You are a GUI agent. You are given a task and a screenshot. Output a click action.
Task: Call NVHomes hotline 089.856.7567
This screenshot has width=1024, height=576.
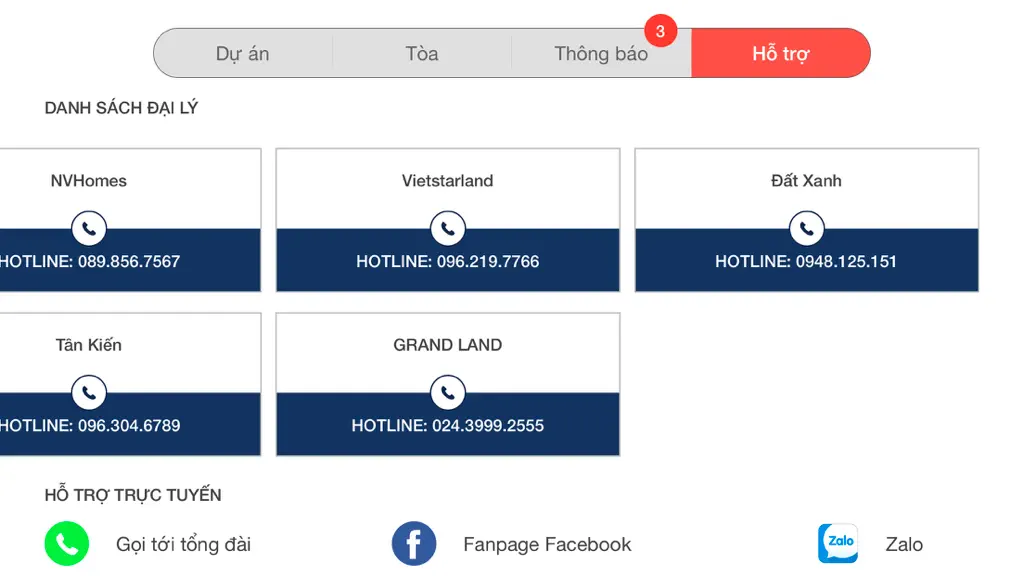[89, 261]
